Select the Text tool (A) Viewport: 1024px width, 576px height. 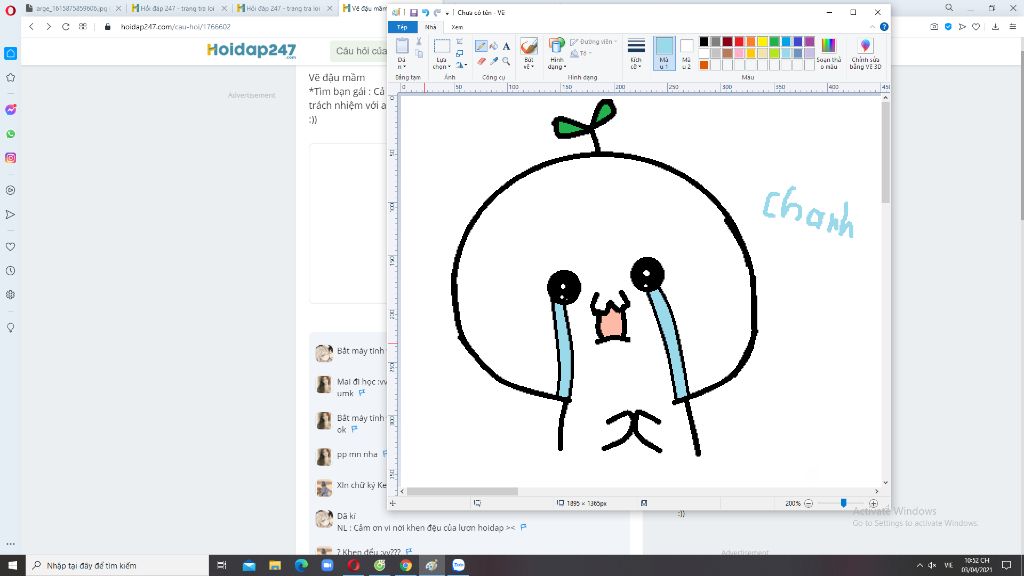click(x=506, y=46)
